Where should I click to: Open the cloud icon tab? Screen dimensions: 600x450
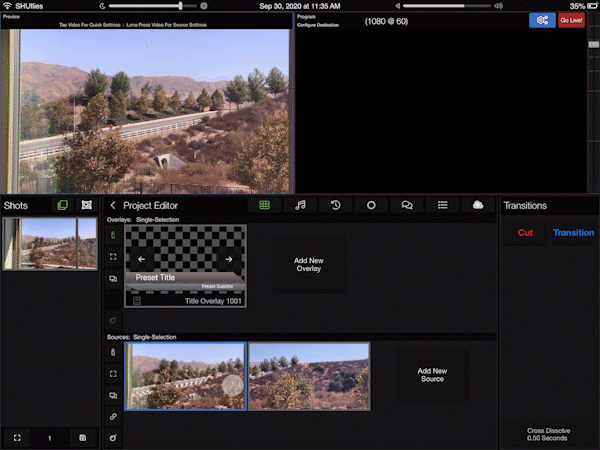pyautogui.click(x=478, y=205)
